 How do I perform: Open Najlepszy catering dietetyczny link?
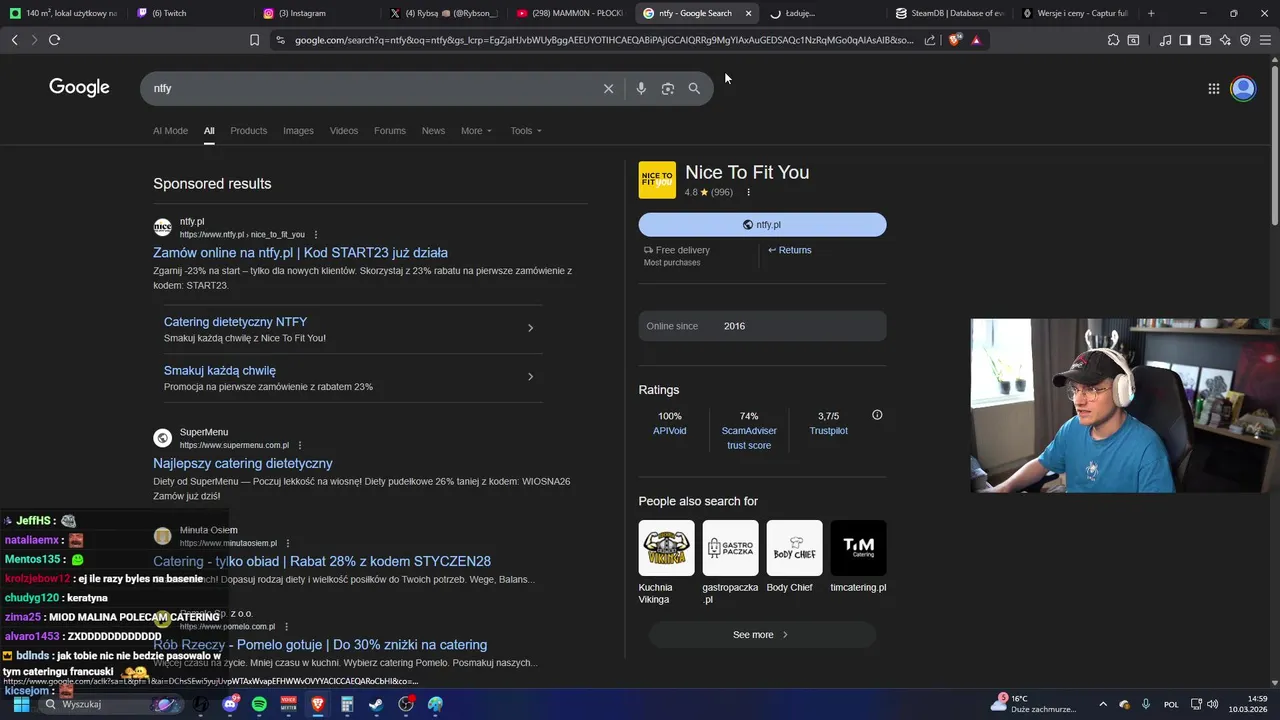coord(243,463)
